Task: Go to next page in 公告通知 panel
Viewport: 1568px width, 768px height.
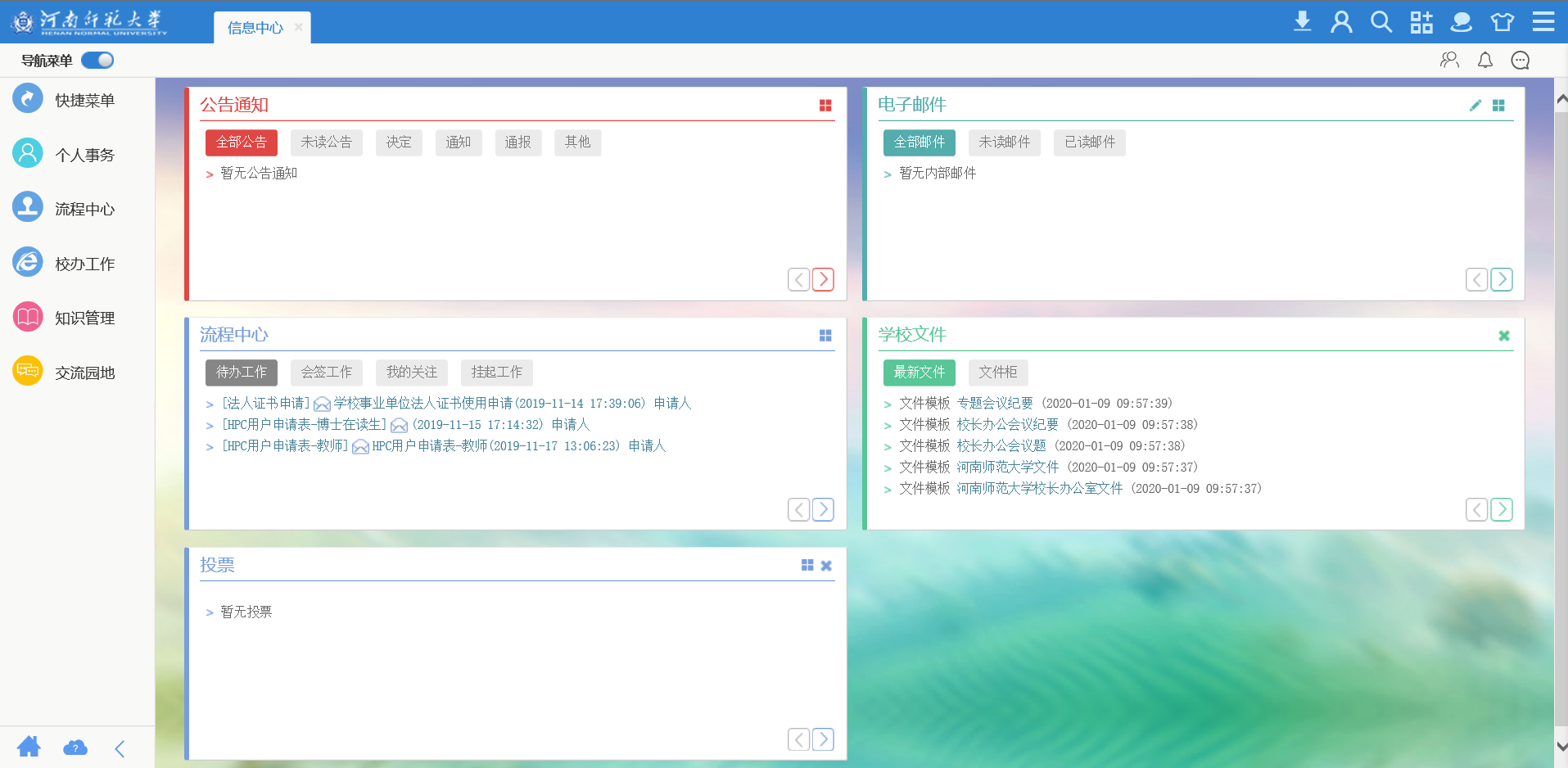Action: pos(823,279)
